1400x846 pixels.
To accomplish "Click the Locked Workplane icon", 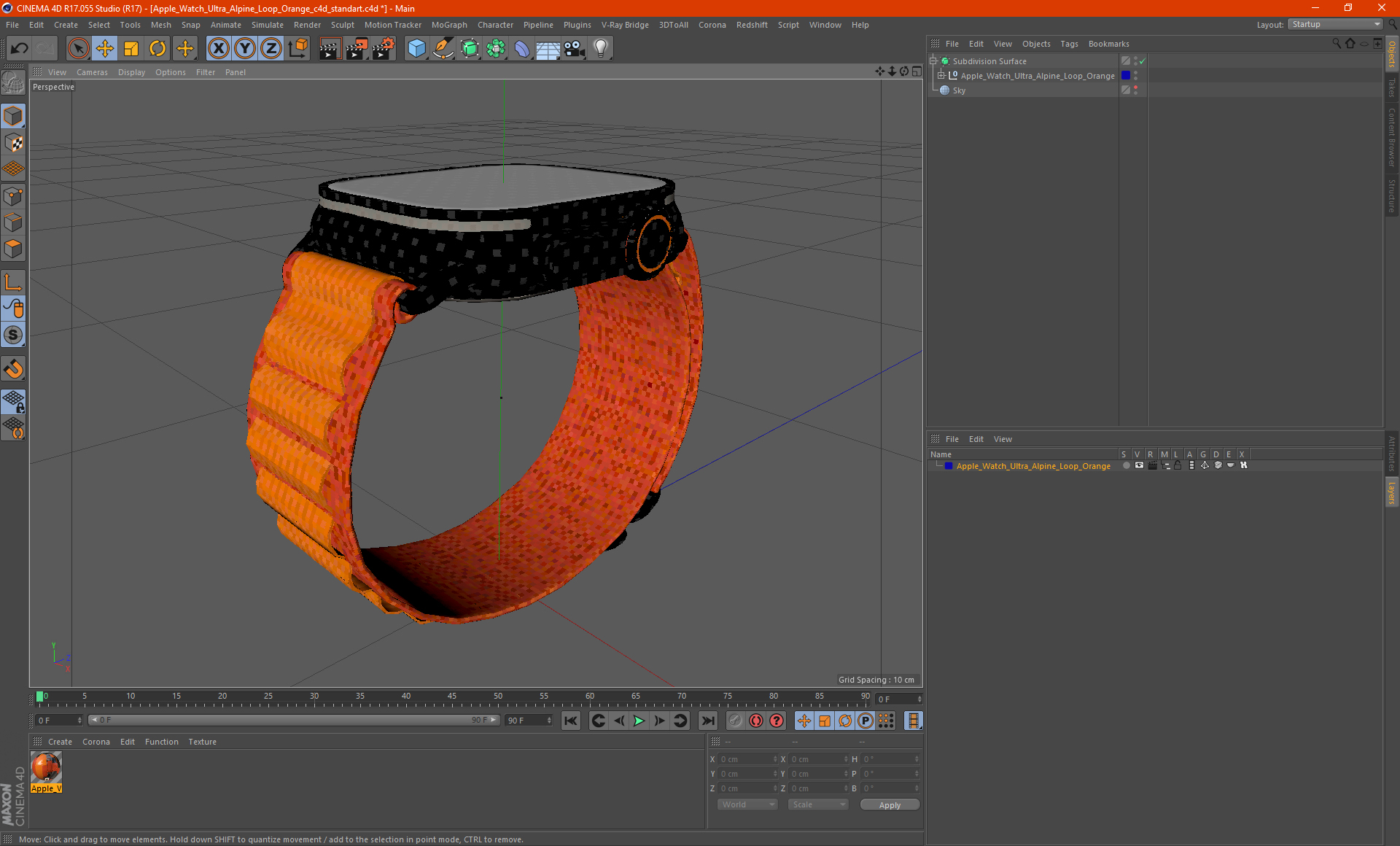I will pos(13,401).
